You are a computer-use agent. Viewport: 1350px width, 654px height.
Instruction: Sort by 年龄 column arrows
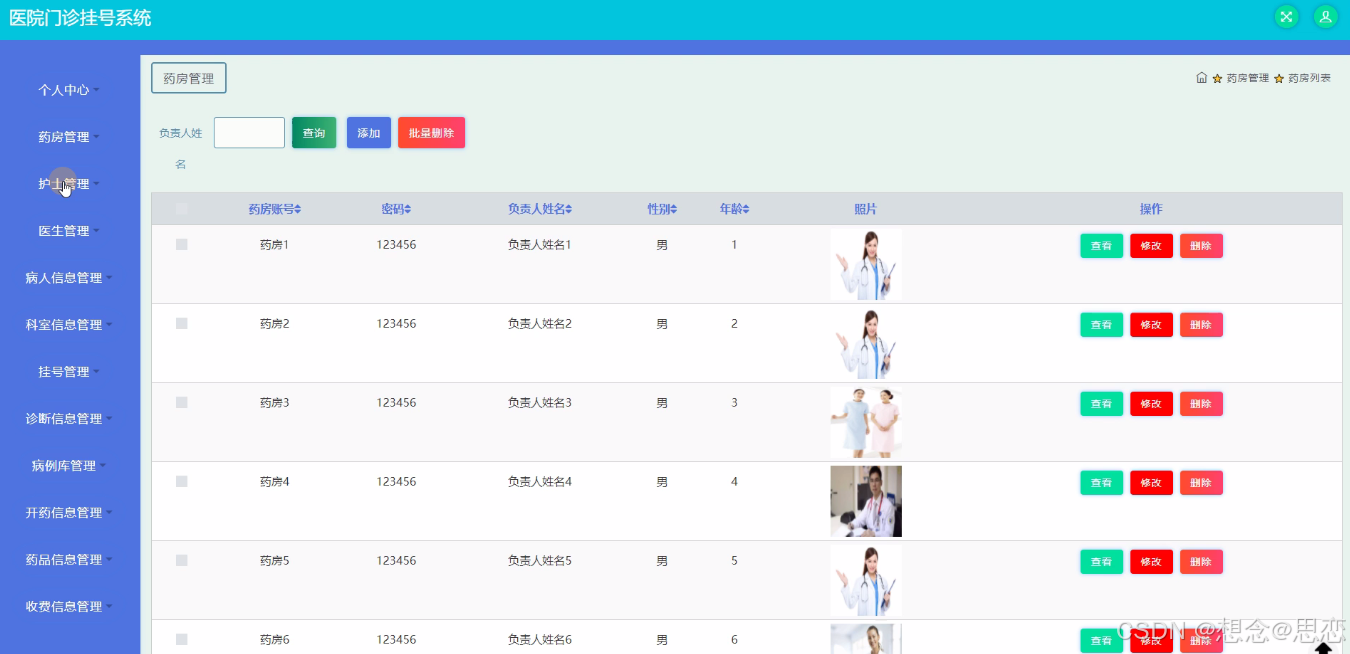tap(745, 209)
